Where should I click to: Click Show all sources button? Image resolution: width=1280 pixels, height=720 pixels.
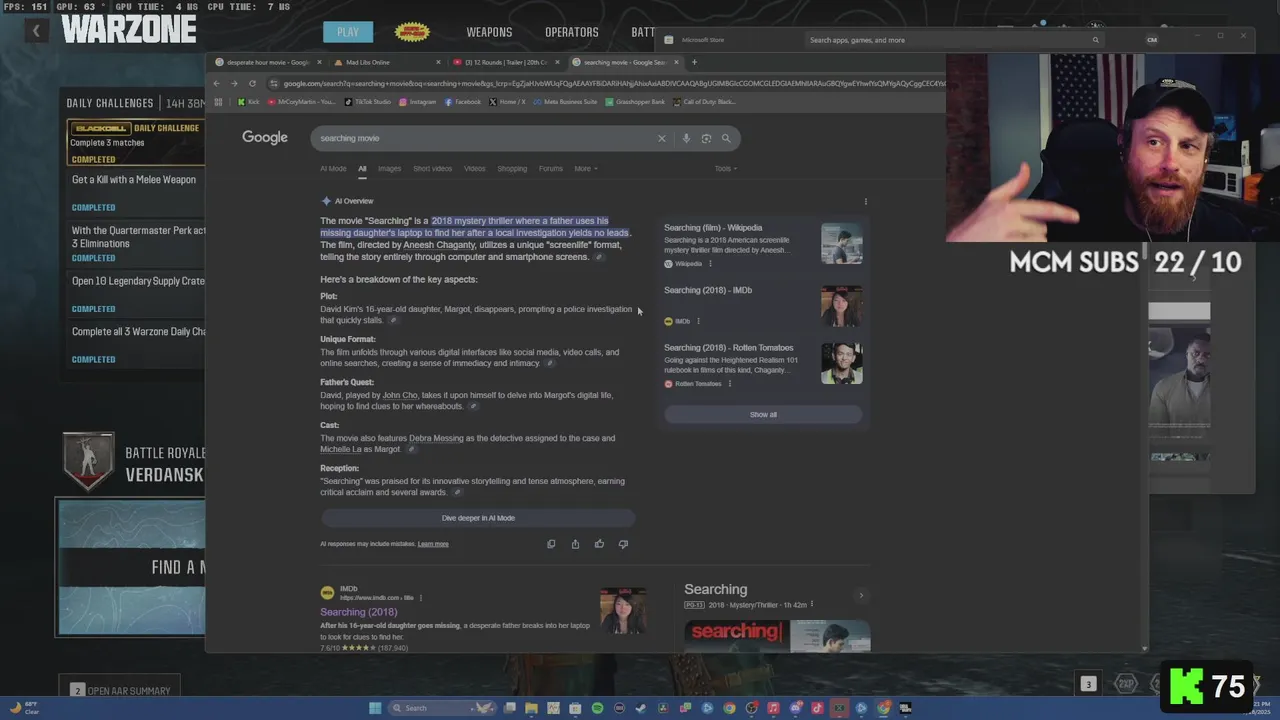[x=763, y=414]
